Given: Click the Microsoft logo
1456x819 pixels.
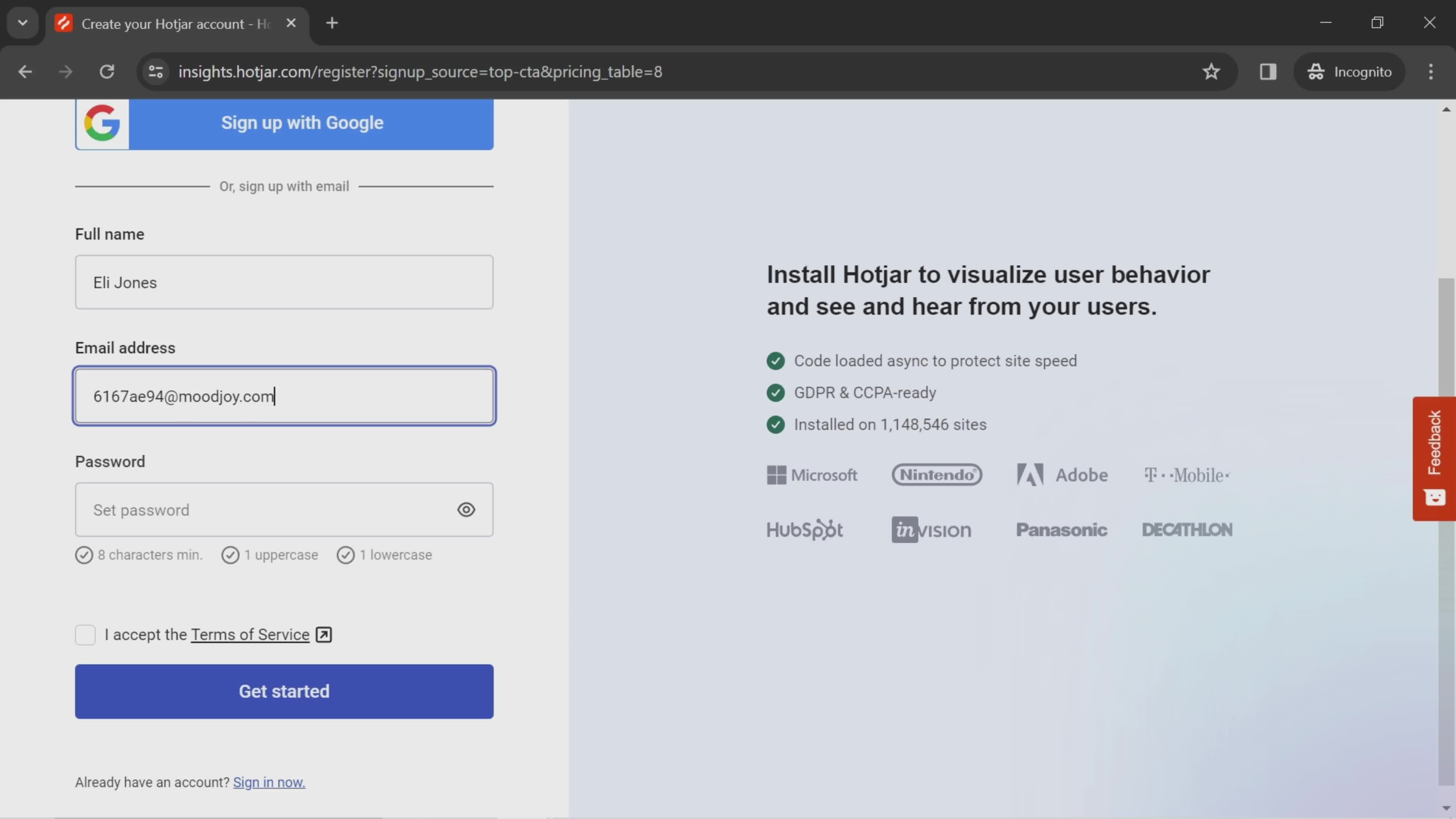Looking at the screenshot, I should click(x=812, y=475).
